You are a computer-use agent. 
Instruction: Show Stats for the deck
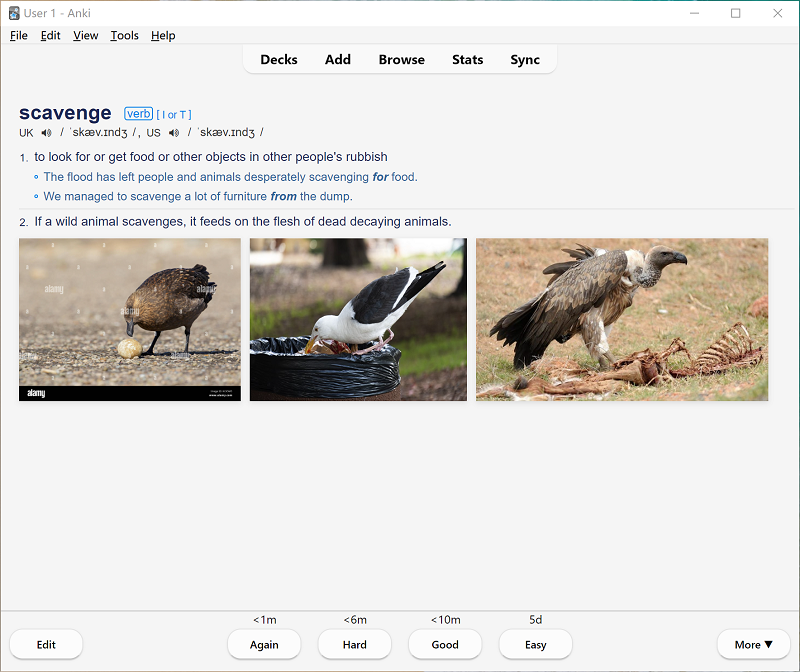[467, 60]
